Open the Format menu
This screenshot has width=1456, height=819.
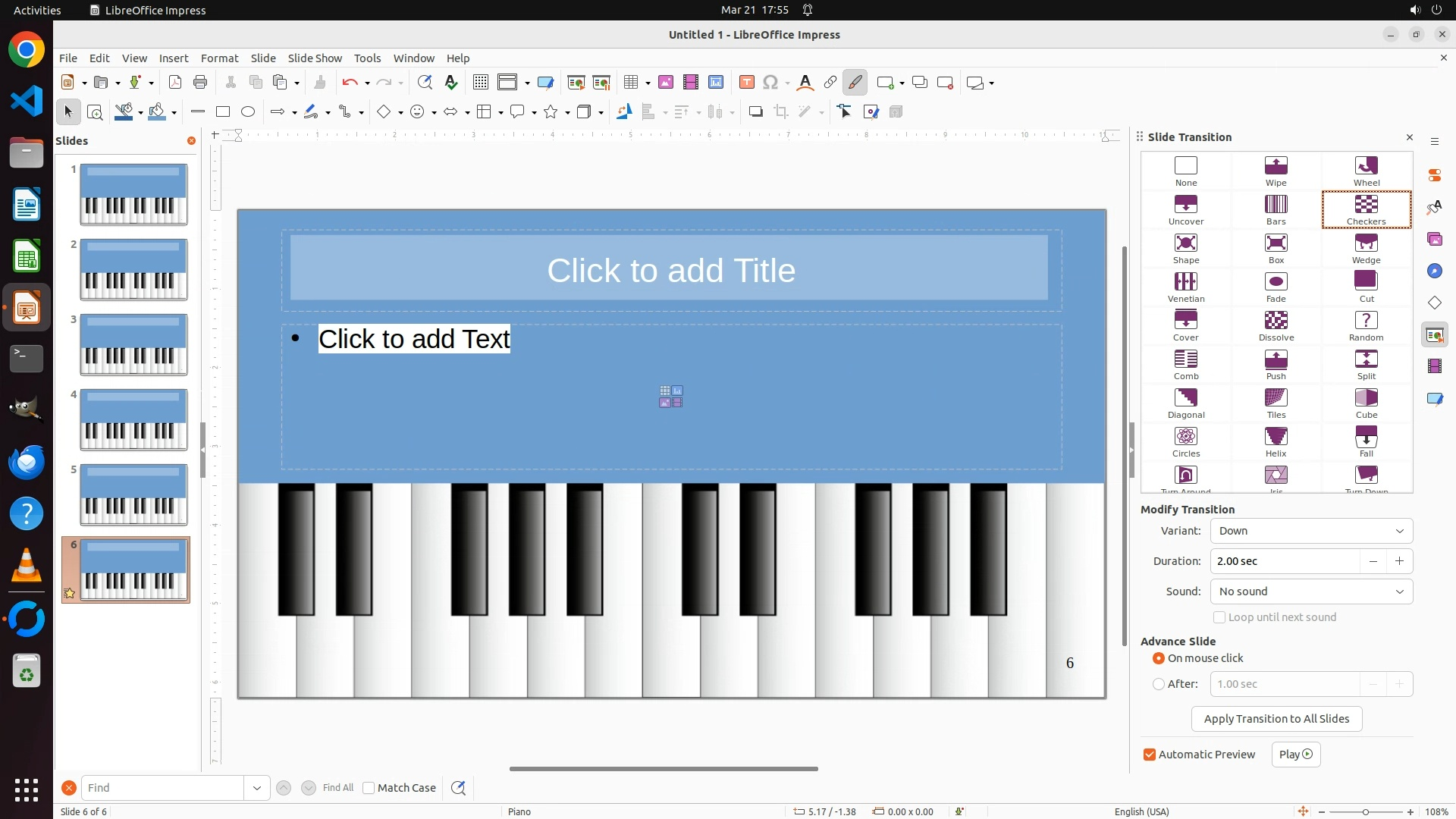click(x=219, y=58)
